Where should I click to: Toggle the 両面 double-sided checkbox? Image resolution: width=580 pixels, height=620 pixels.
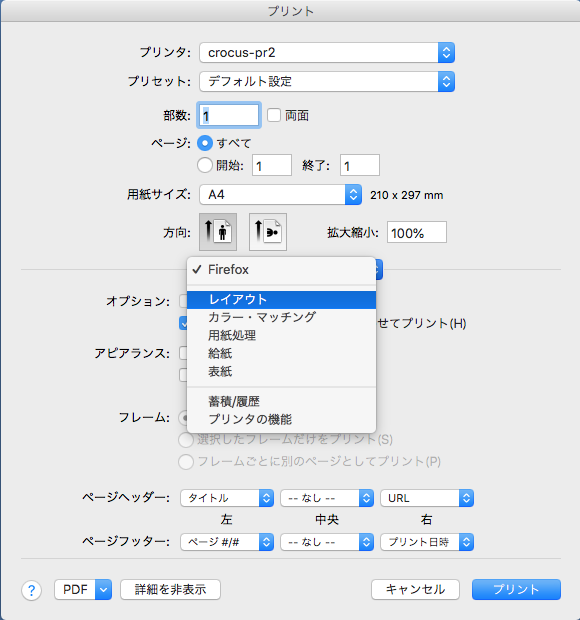274,115
